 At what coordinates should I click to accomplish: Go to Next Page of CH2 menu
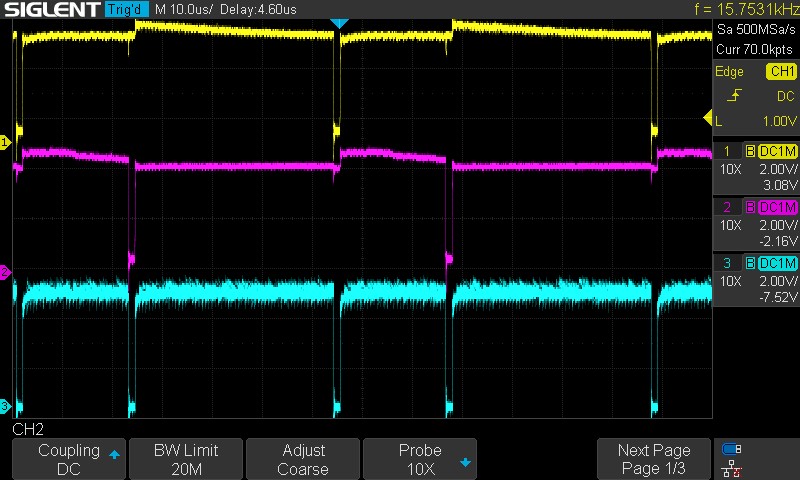tap(653, 459)
